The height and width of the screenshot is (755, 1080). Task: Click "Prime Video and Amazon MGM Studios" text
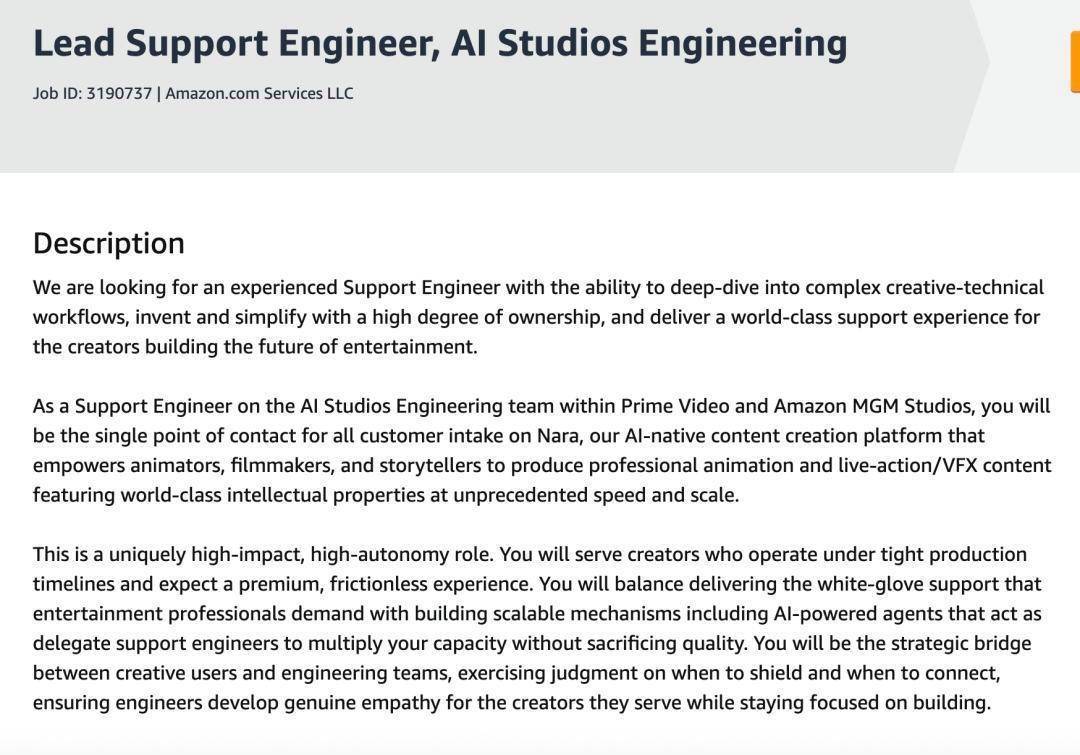tap(796, 406)
